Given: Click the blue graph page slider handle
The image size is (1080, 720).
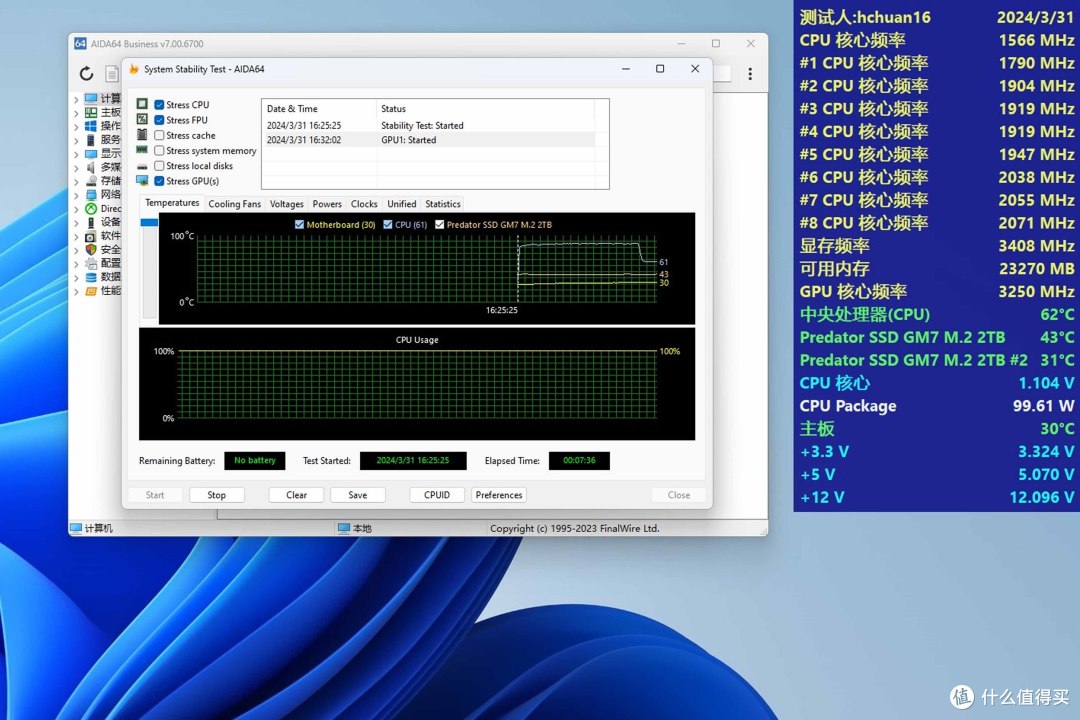Looking at the screenshot, I should 149,223.
